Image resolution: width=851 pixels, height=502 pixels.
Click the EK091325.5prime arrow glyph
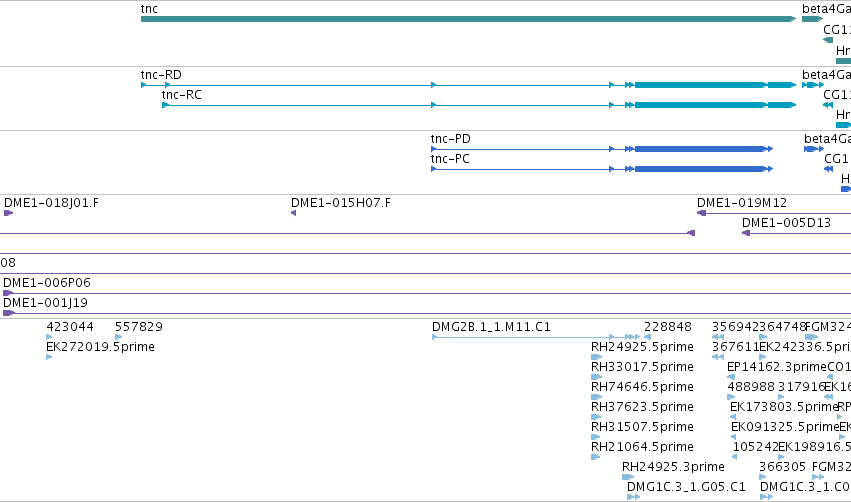coord(734,437)
